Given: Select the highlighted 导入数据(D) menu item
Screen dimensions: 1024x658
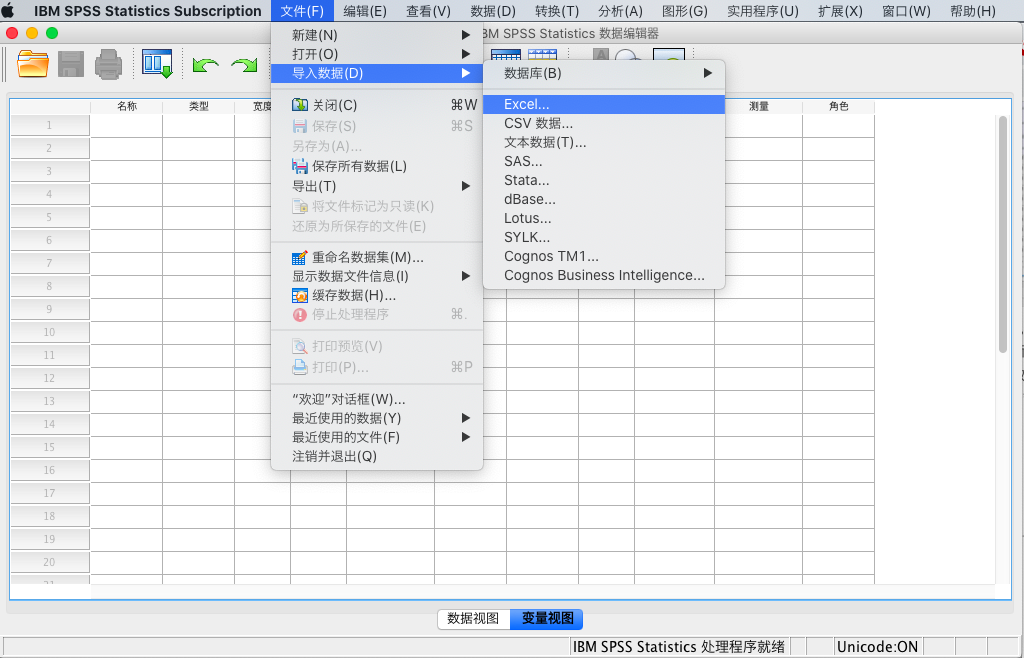Looking at the screenshot, I should (x=377, y=73).
